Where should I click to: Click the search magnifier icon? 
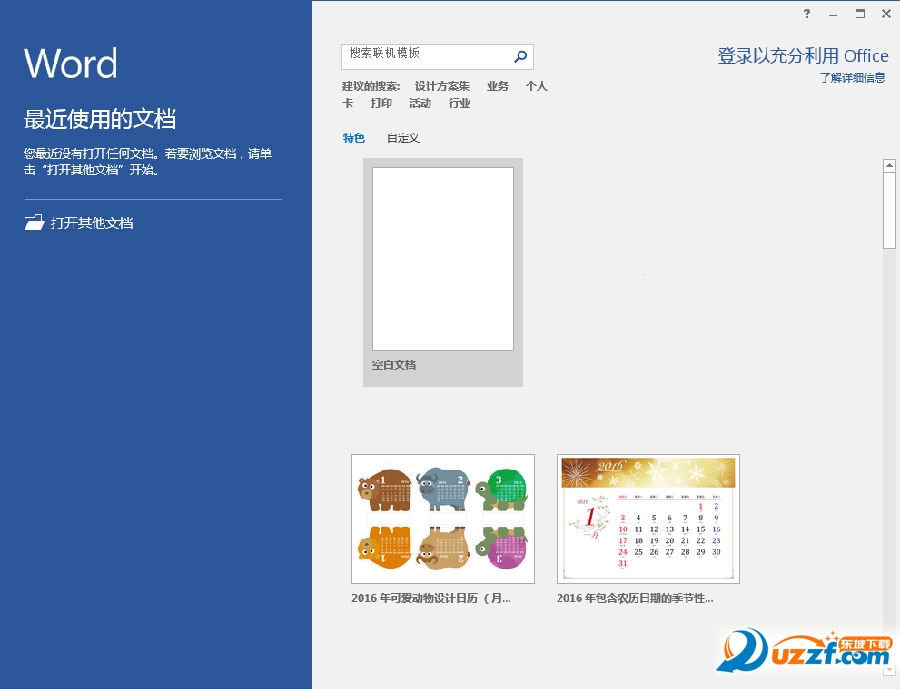(520, 56)
